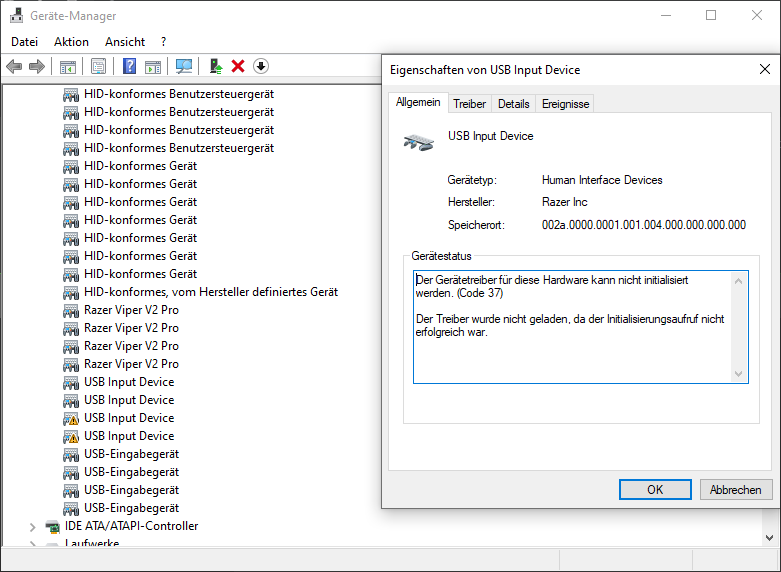
Task: Select the IDE ATA/ATAPI-Controller label
Action: tap(131, 526)
